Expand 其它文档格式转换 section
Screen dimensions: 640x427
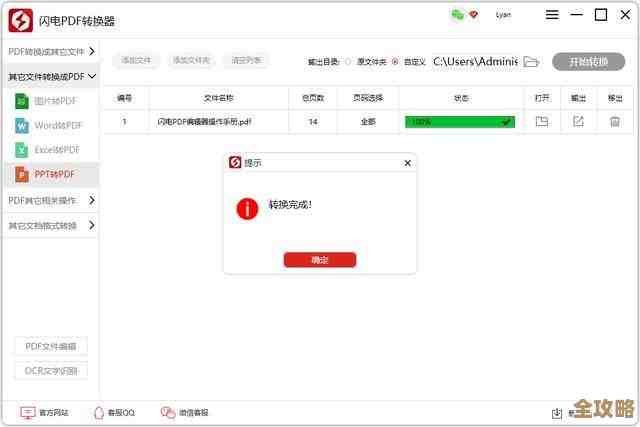point(51,225)
